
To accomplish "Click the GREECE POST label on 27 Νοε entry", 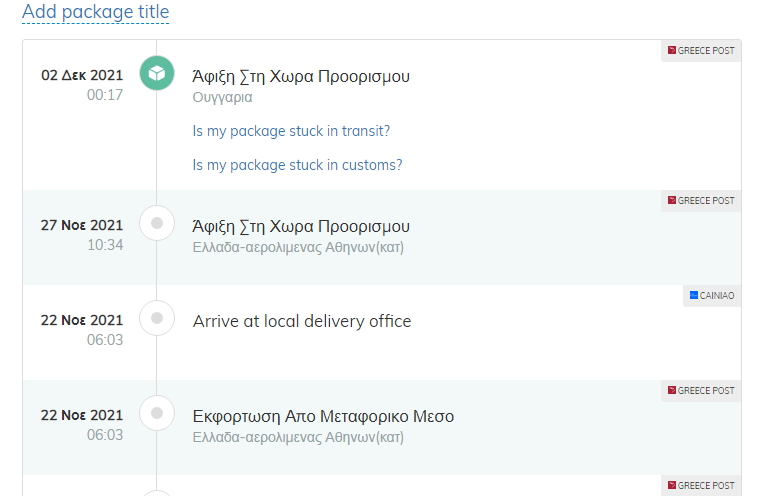I will (706, 200).
